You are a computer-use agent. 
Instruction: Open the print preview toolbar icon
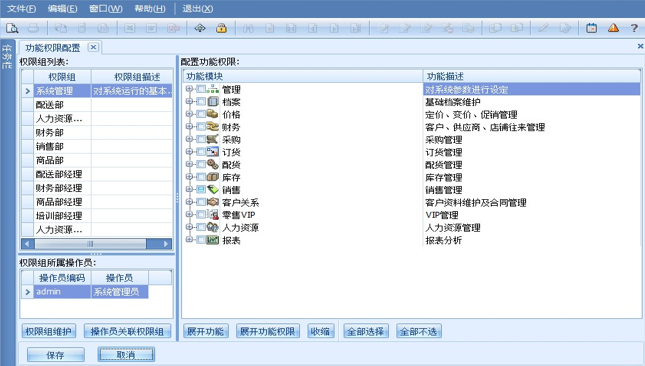[x=12, y=28]
